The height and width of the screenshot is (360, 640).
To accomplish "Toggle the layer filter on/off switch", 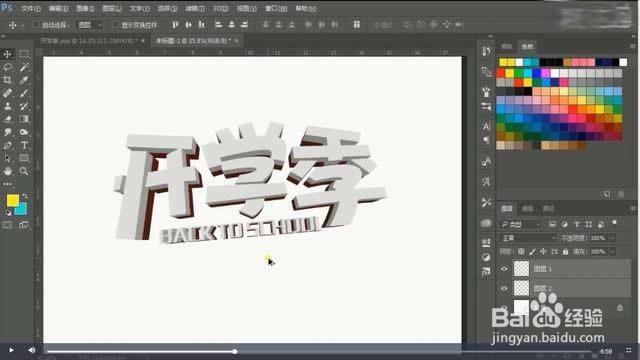I will point(614,223).
